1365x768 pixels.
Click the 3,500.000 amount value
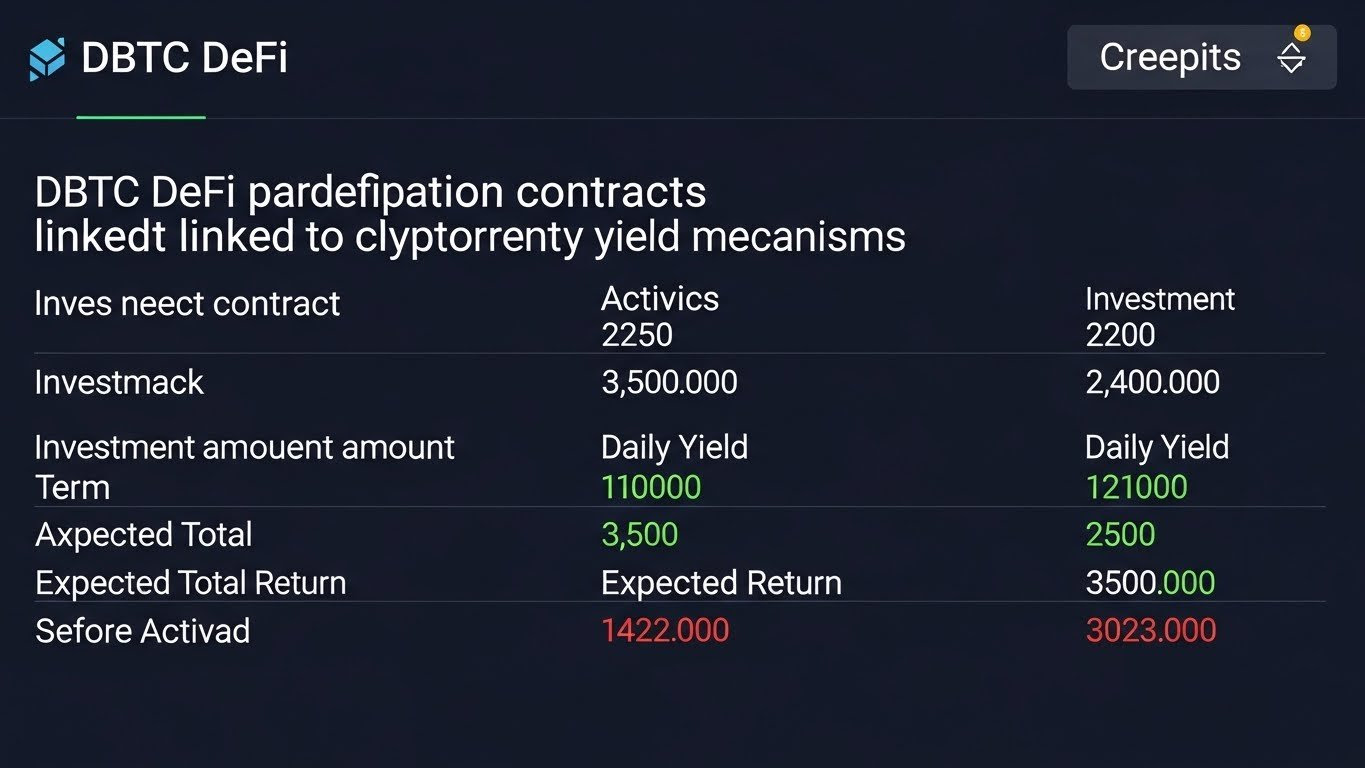pos(669,382)
